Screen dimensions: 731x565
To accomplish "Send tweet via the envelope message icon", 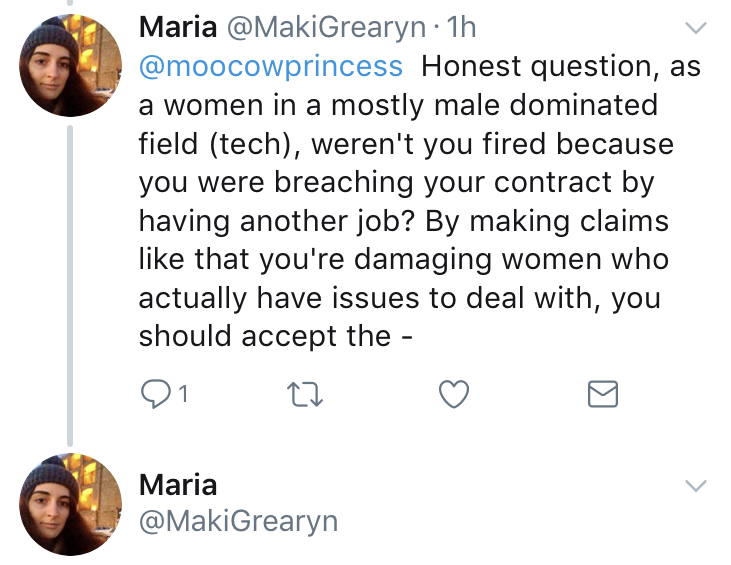I will tap(602, 395).
